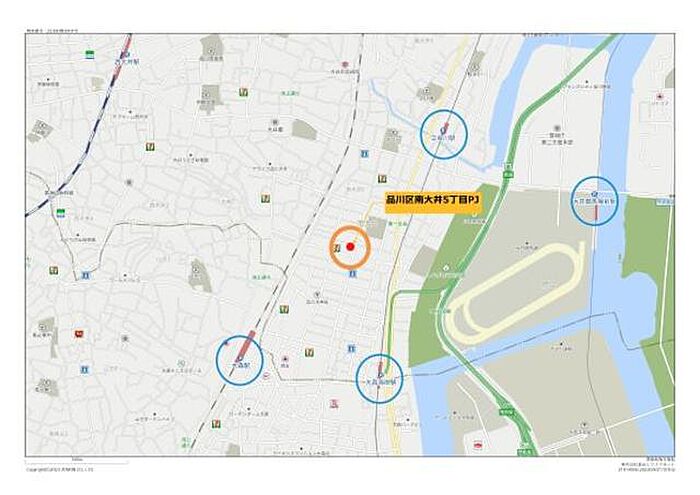Click the circled 大森駅 station marker
Image resolution: width=700 pixels, height=495 pixels.
pos(240,361)
